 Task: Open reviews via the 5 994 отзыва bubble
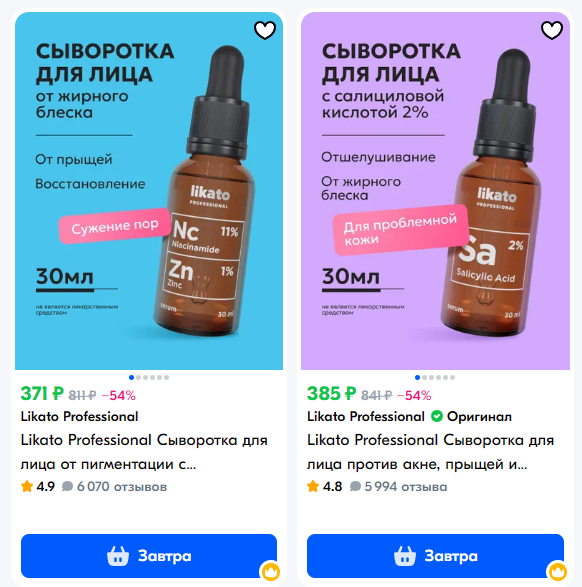355,486
